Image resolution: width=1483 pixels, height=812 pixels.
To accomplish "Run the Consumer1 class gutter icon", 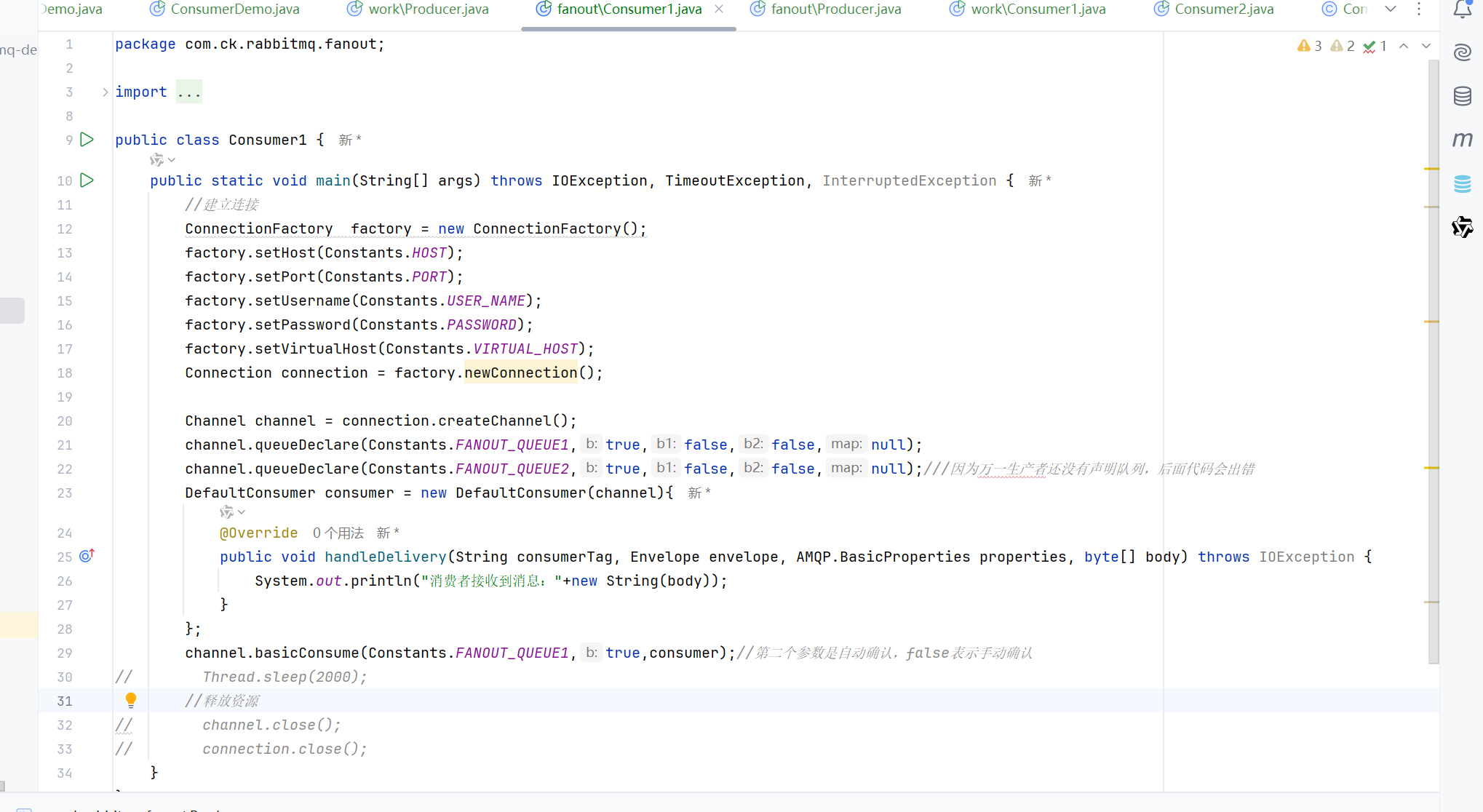I will coord(87,139).
